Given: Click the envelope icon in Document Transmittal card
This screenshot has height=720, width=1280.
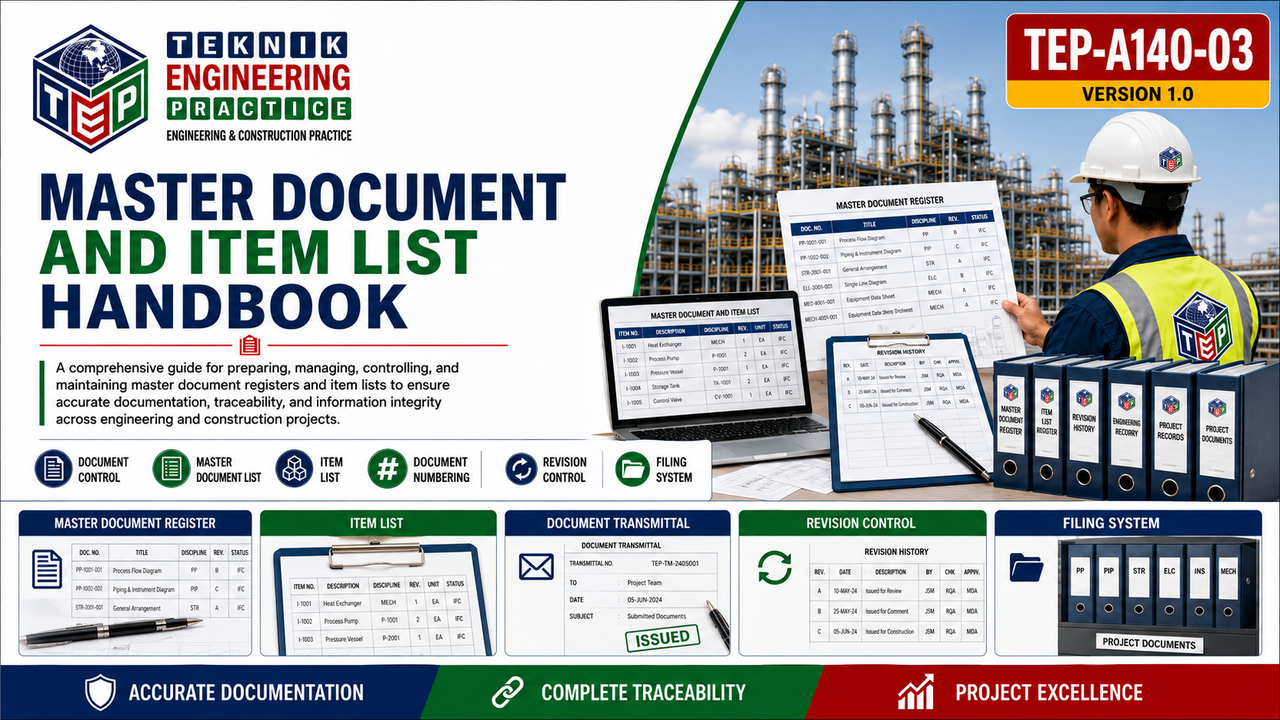Looking at the screenshot, I should 536,568.
